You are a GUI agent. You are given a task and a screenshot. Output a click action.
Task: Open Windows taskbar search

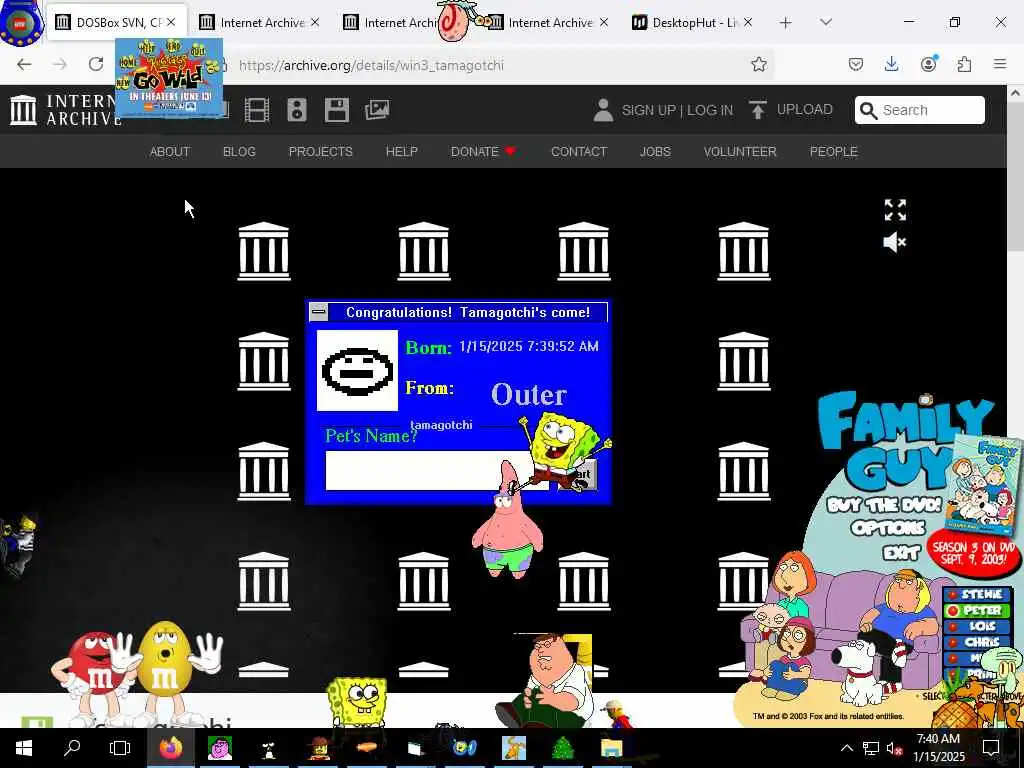click(72, 748)
